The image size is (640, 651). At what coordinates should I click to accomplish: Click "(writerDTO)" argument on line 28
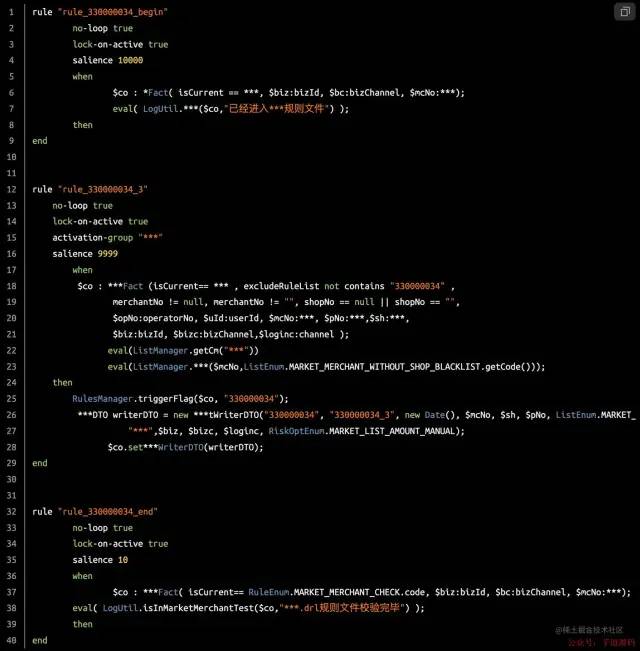234,447
